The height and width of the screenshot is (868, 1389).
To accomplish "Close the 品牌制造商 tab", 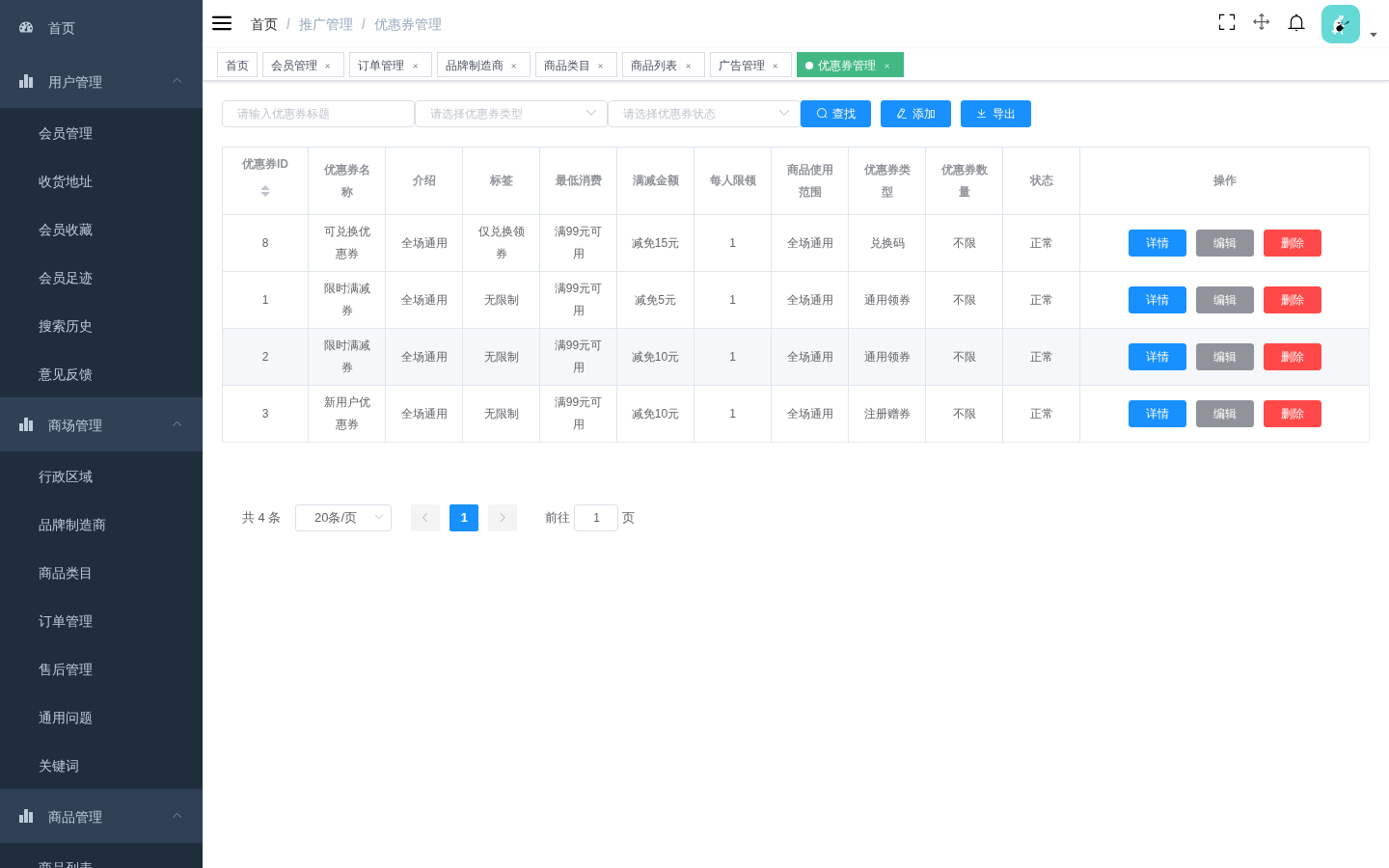I will click(514, 66).
